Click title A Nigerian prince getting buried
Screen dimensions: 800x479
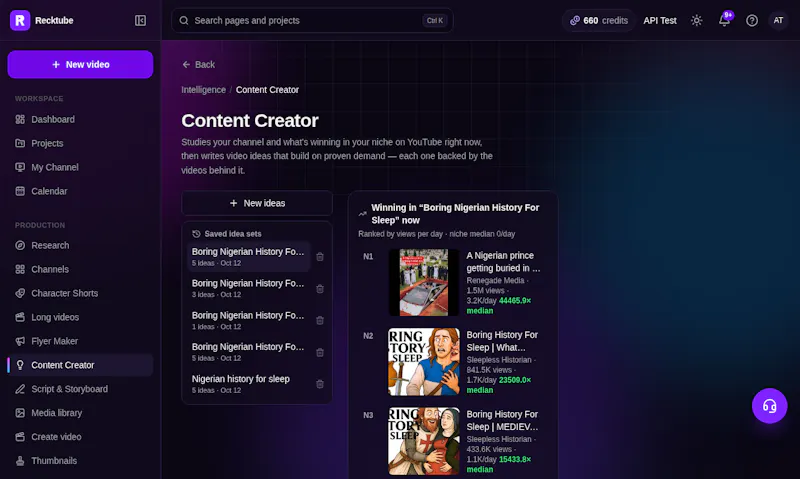(x=503, y=262)
